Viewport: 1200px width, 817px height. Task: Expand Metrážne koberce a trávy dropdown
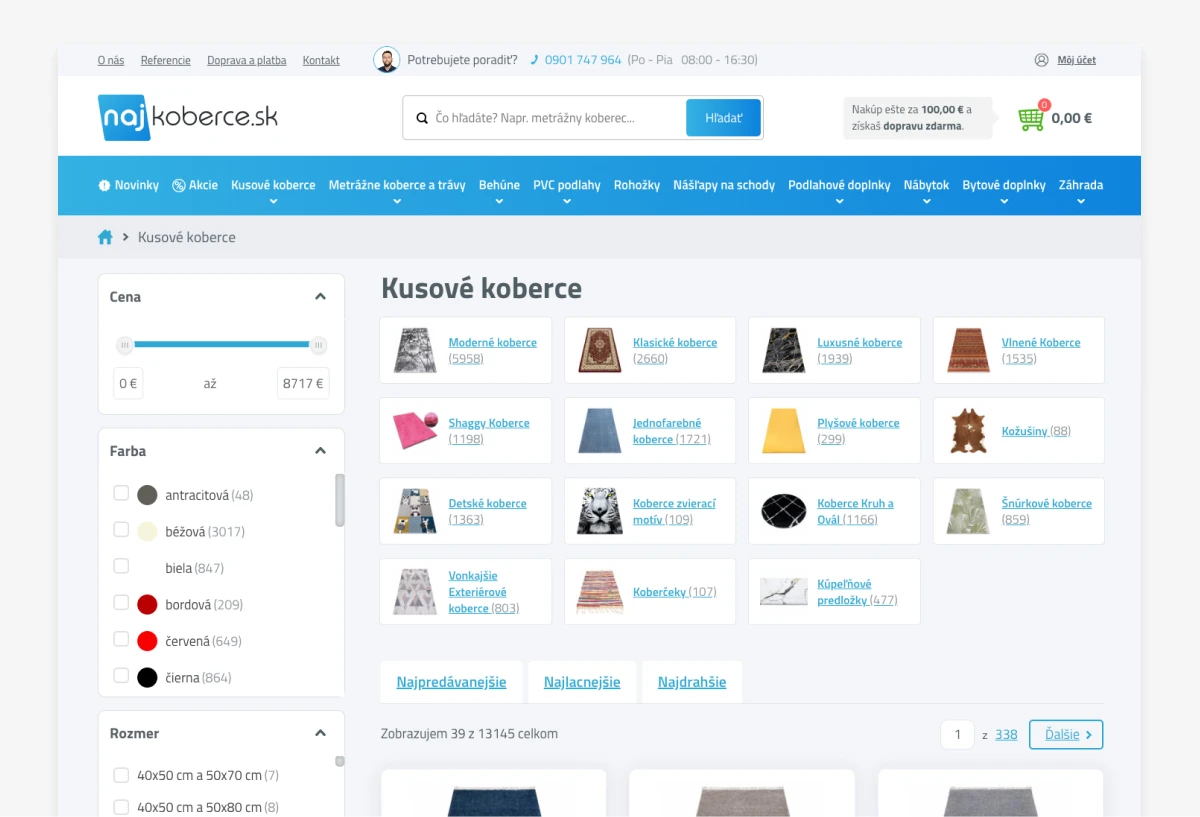[x=397, y=201]
